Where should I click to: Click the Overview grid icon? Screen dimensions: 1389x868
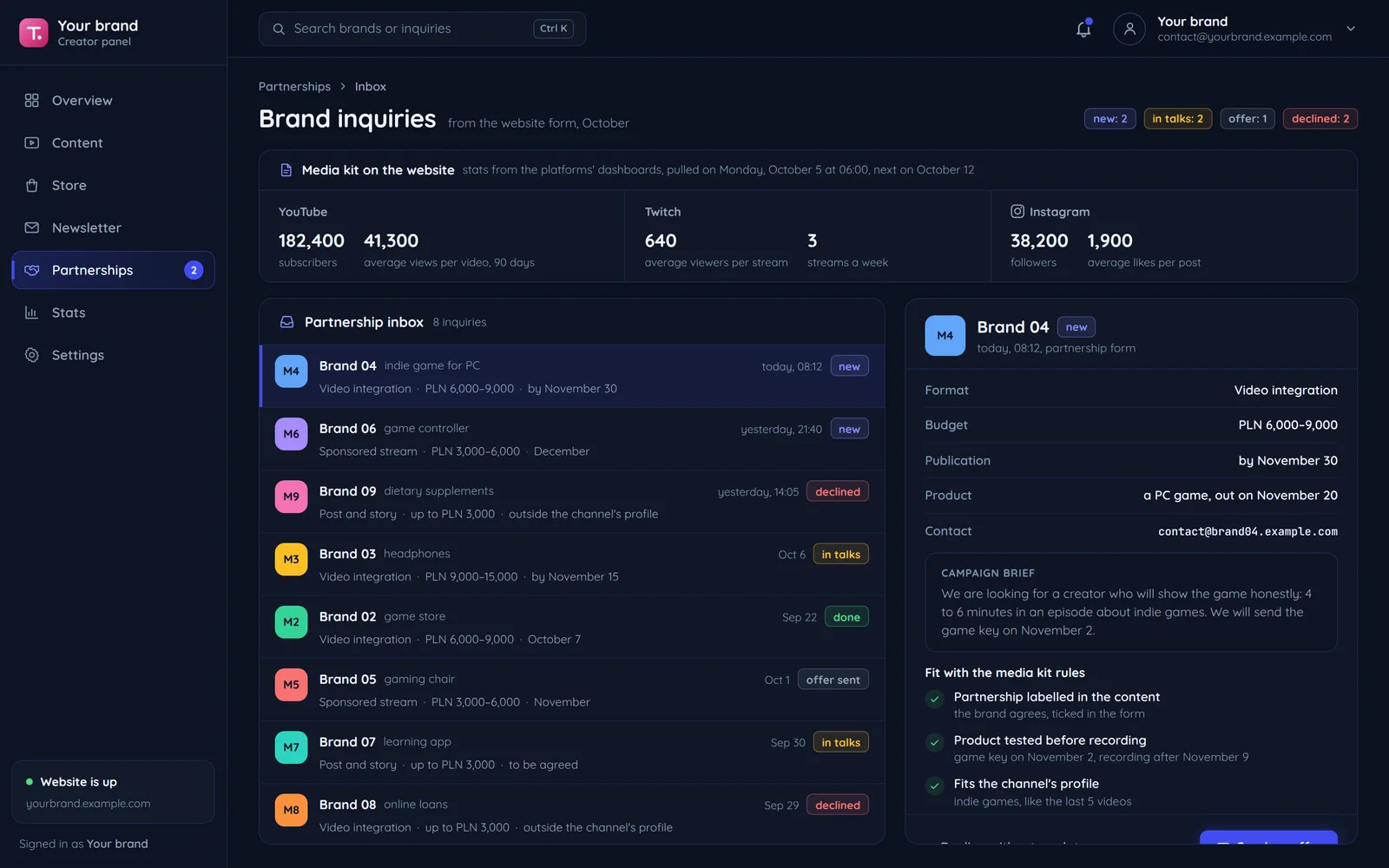32,101
